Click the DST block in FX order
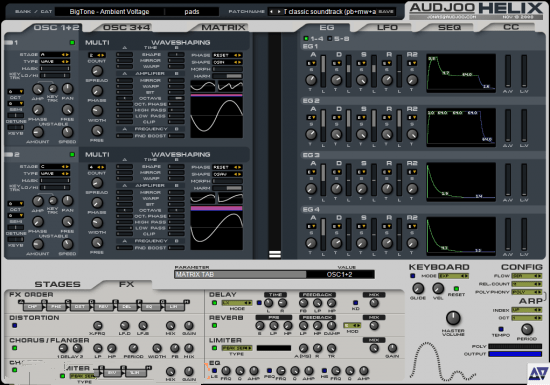 (80, 306)
